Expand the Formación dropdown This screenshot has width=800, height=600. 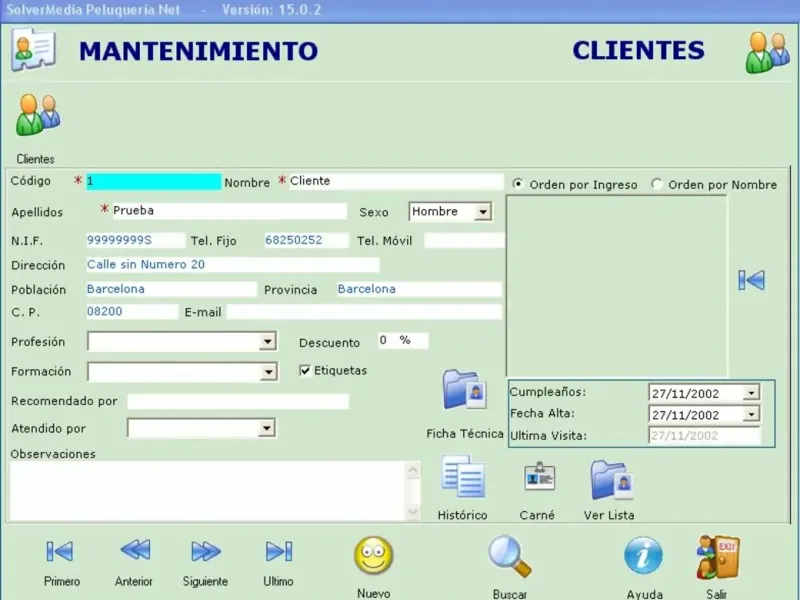[x=268, y=372]
